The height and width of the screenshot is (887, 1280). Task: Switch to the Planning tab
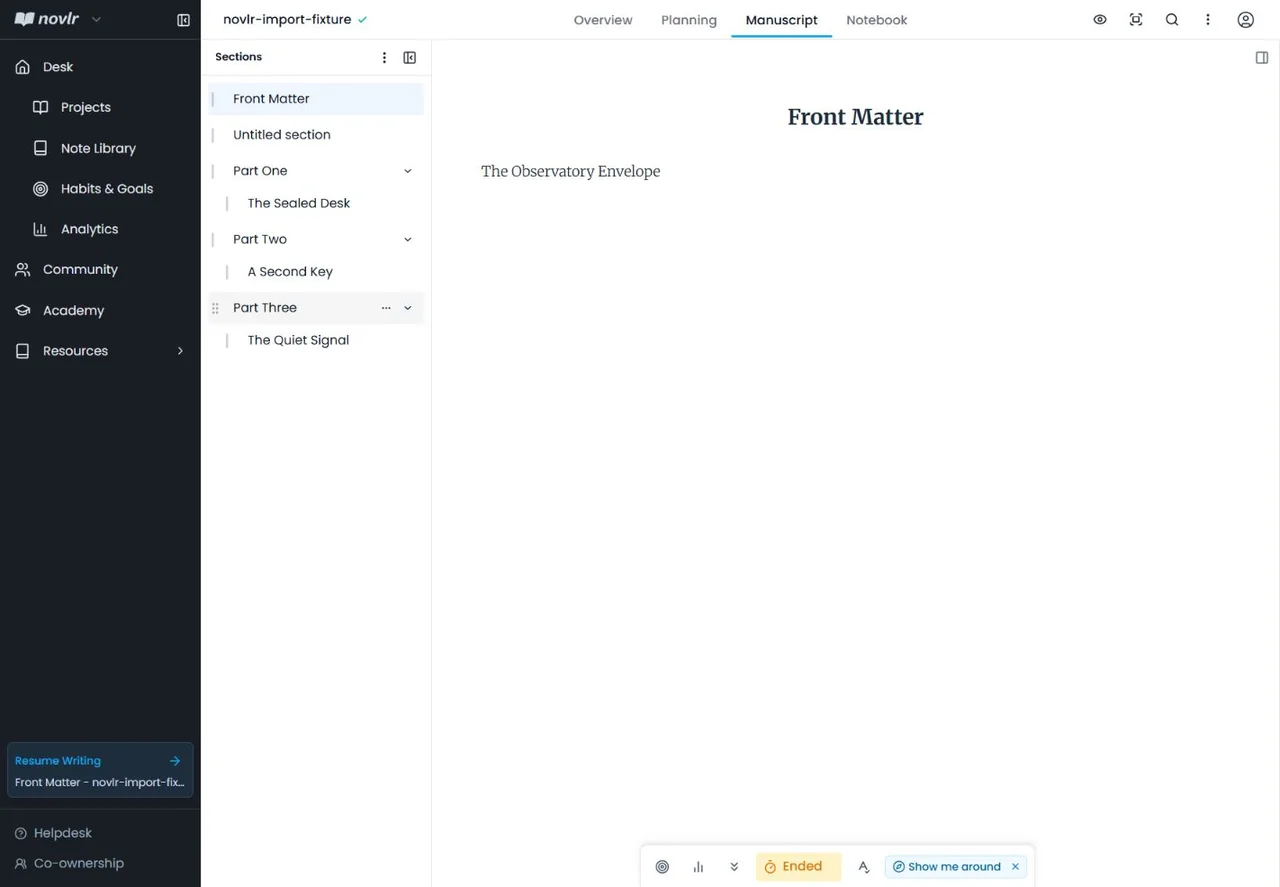pyautogui.click(x=689, y=20)
